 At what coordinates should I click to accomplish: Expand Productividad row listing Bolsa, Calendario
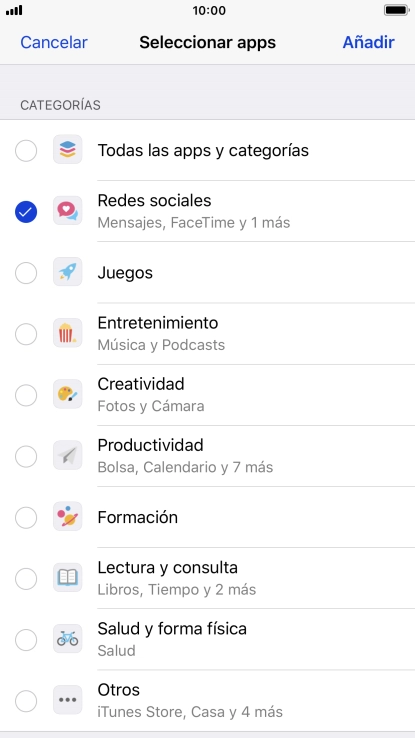[208, 456]
